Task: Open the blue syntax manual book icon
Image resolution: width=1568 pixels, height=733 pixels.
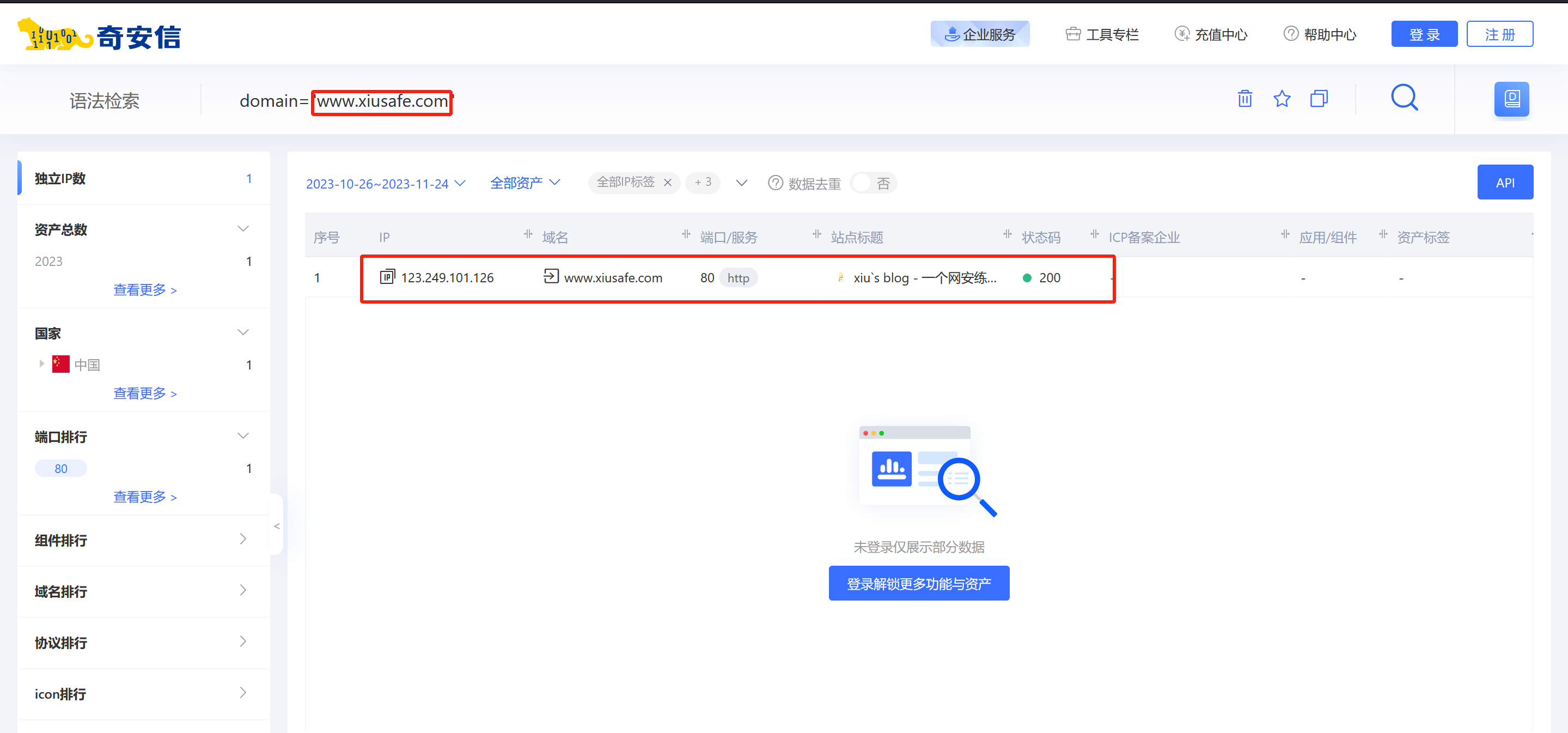Action: (1511, 99)
